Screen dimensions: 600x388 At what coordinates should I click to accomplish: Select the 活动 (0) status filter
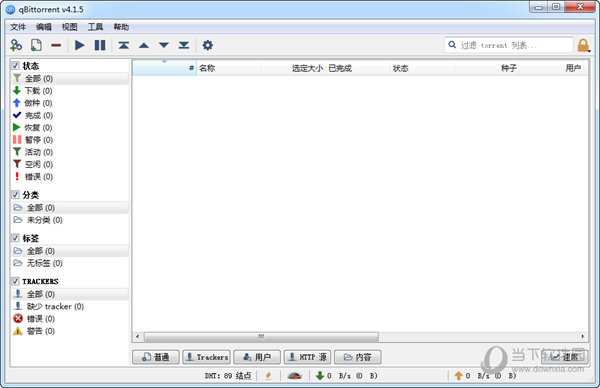[x=70, y=152]
